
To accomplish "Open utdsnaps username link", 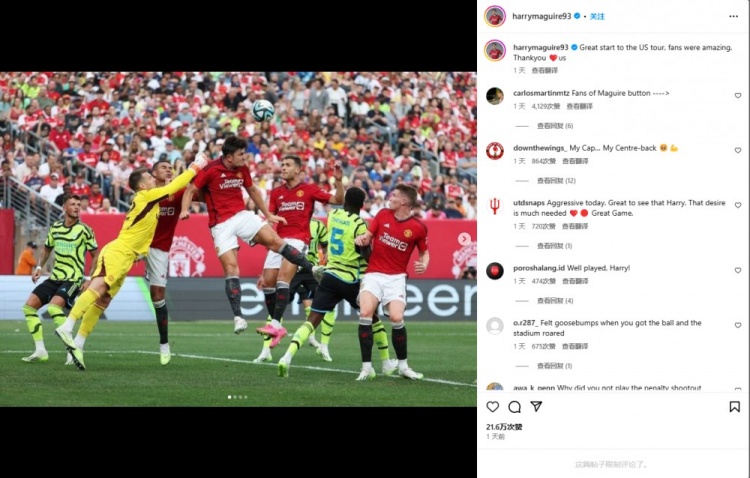I will point(529,203).
